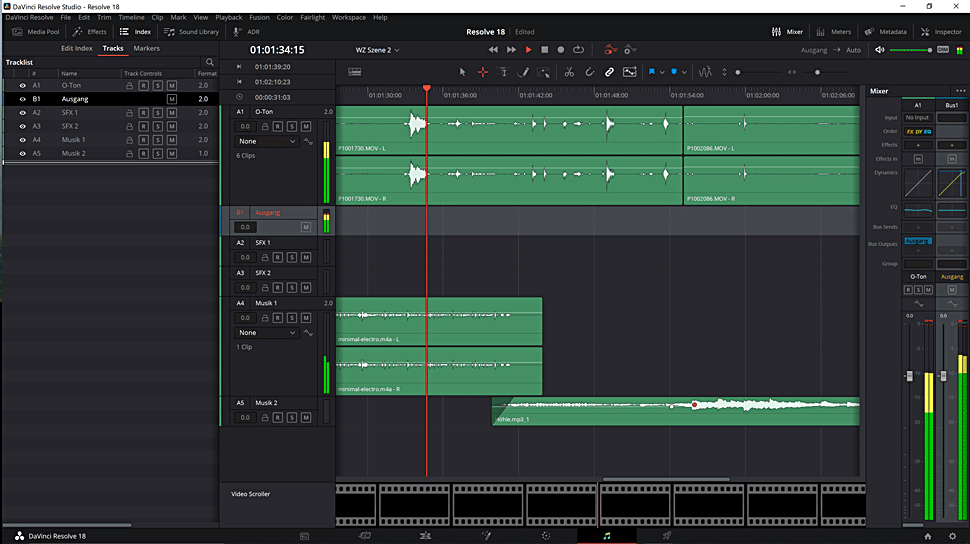Viewport: 970px width, 544px height.
Task: Toggle visibility eye for O-Ton in tracklist
Action: [x=22, y=85]
